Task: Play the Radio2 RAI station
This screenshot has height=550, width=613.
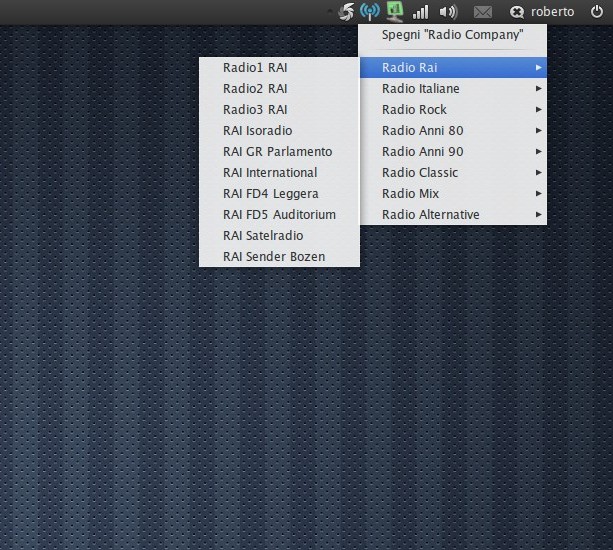Action: 279,89
